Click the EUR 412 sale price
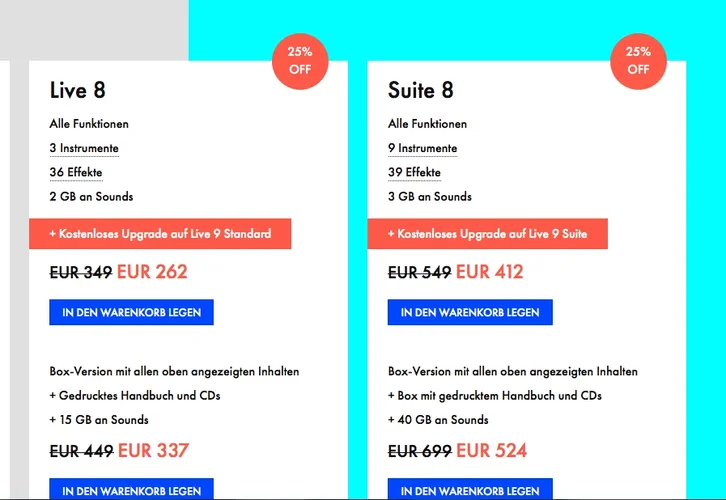The image size is (726, 500). point(489,272)
